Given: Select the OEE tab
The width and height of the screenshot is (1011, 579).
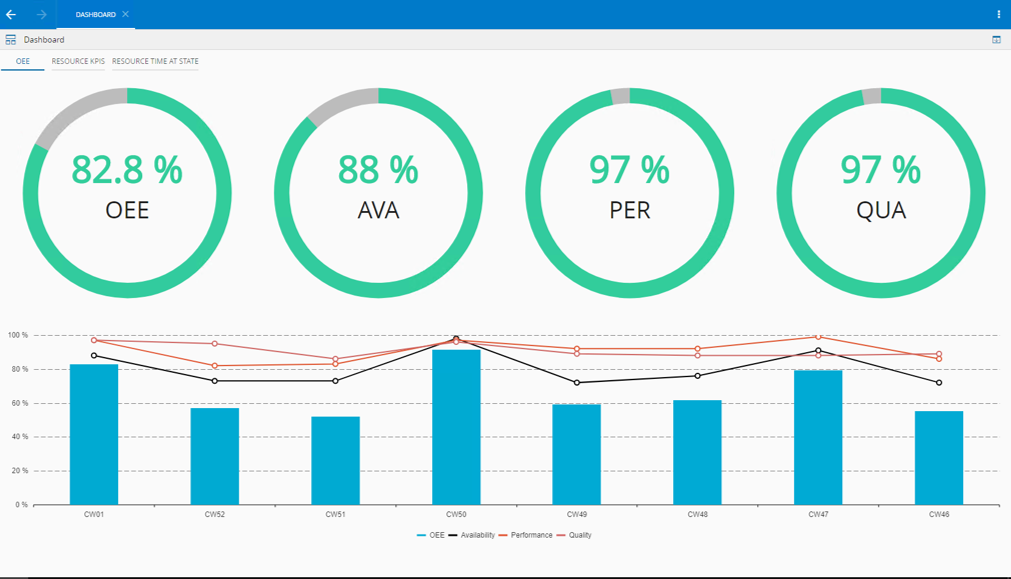Looking at the screenshot, I should 23,61.
